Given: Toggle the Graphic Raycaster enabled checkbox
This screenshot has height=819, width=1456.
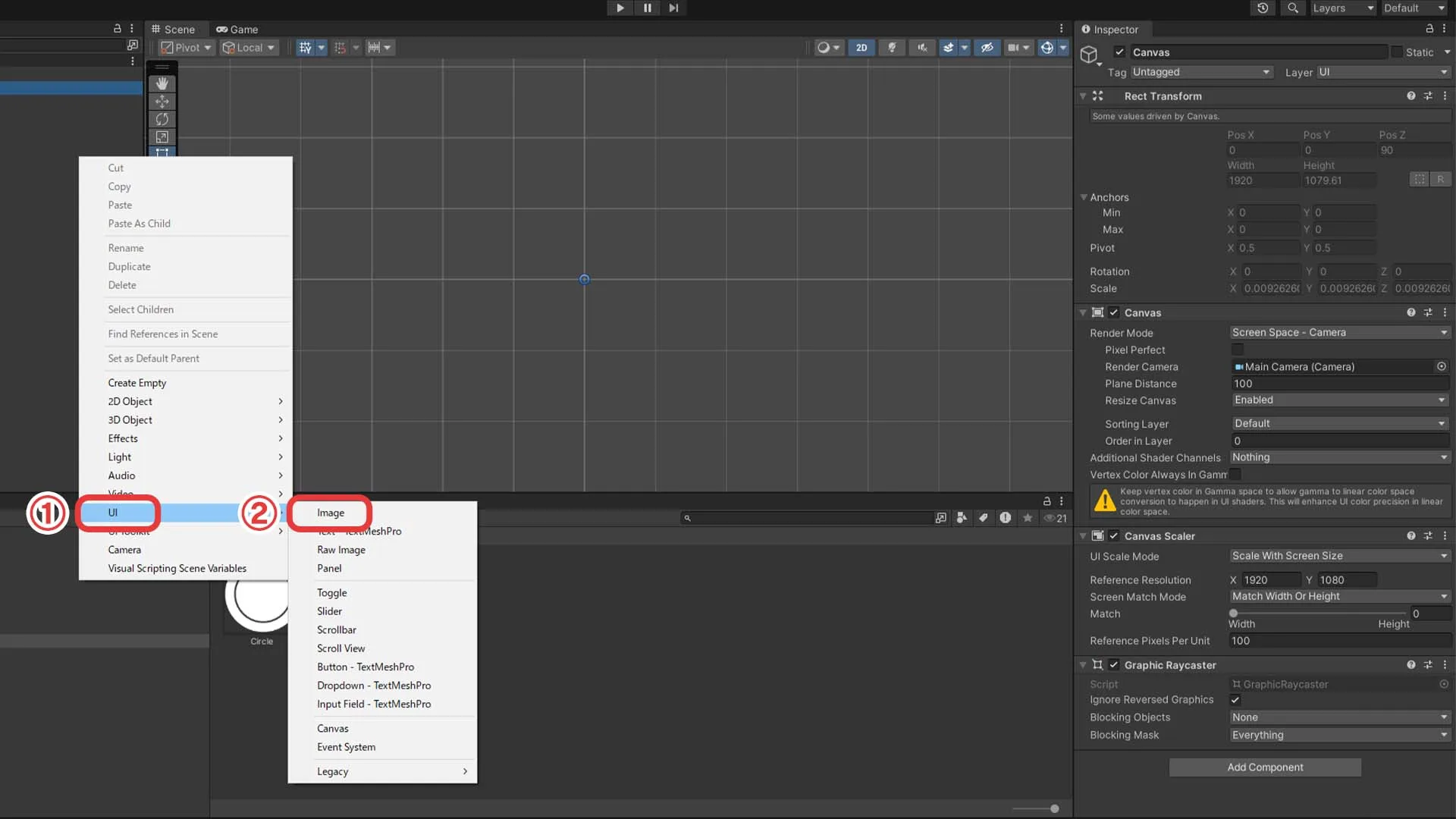Looking at the screenshot, I should click(x=1113, y=665).
